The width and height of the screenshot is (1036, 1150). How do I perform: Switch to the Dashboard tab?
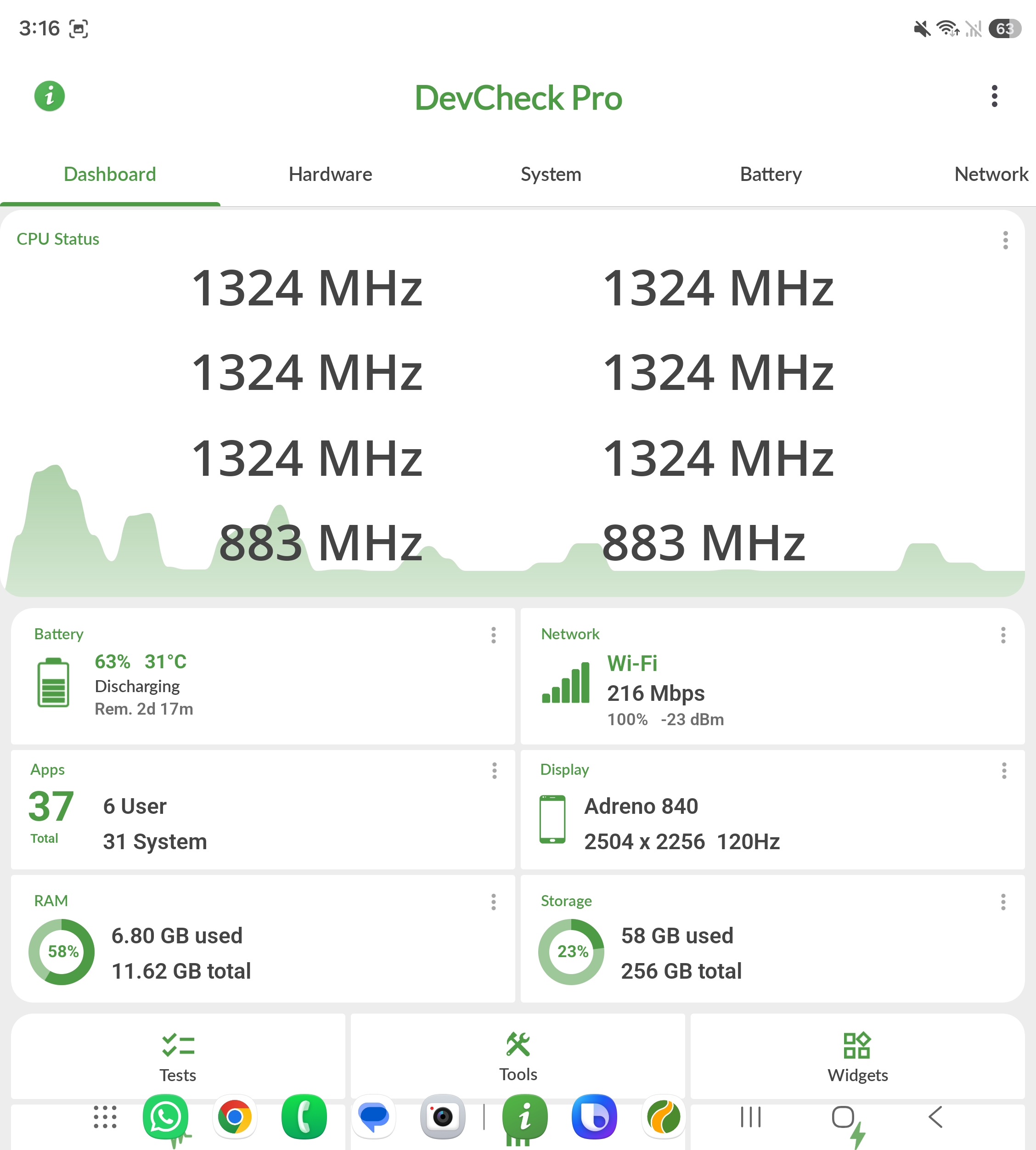click(110, 174)
